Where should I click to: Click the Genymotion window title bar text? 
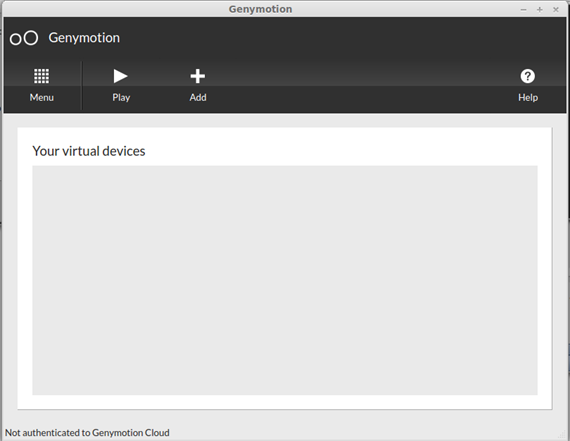(260, 9)
